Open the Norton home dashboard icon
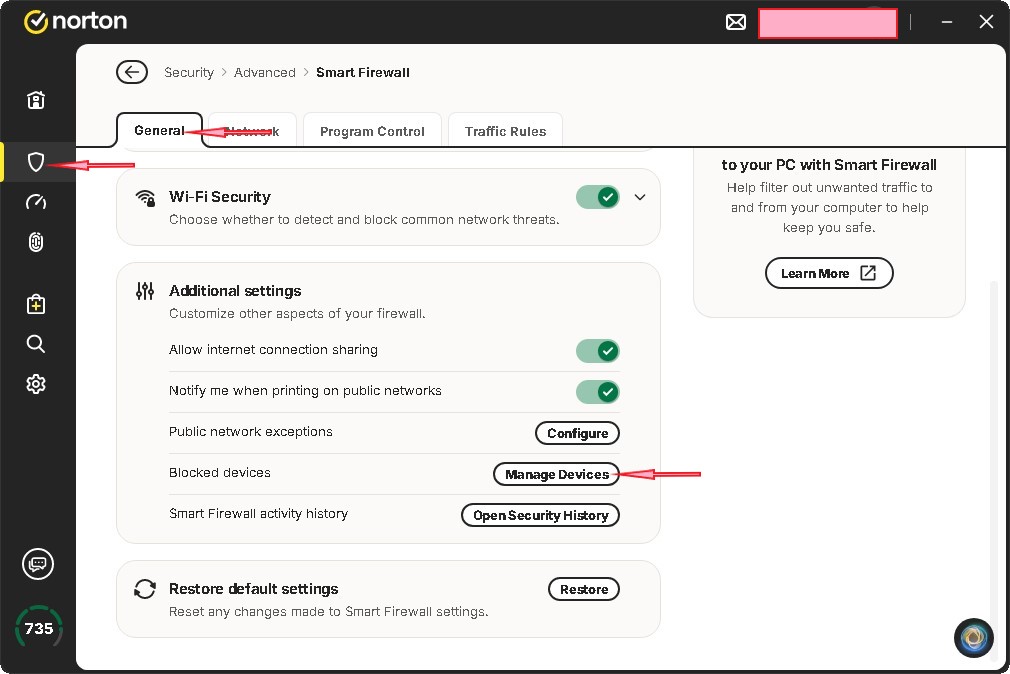 pos(36,100)
